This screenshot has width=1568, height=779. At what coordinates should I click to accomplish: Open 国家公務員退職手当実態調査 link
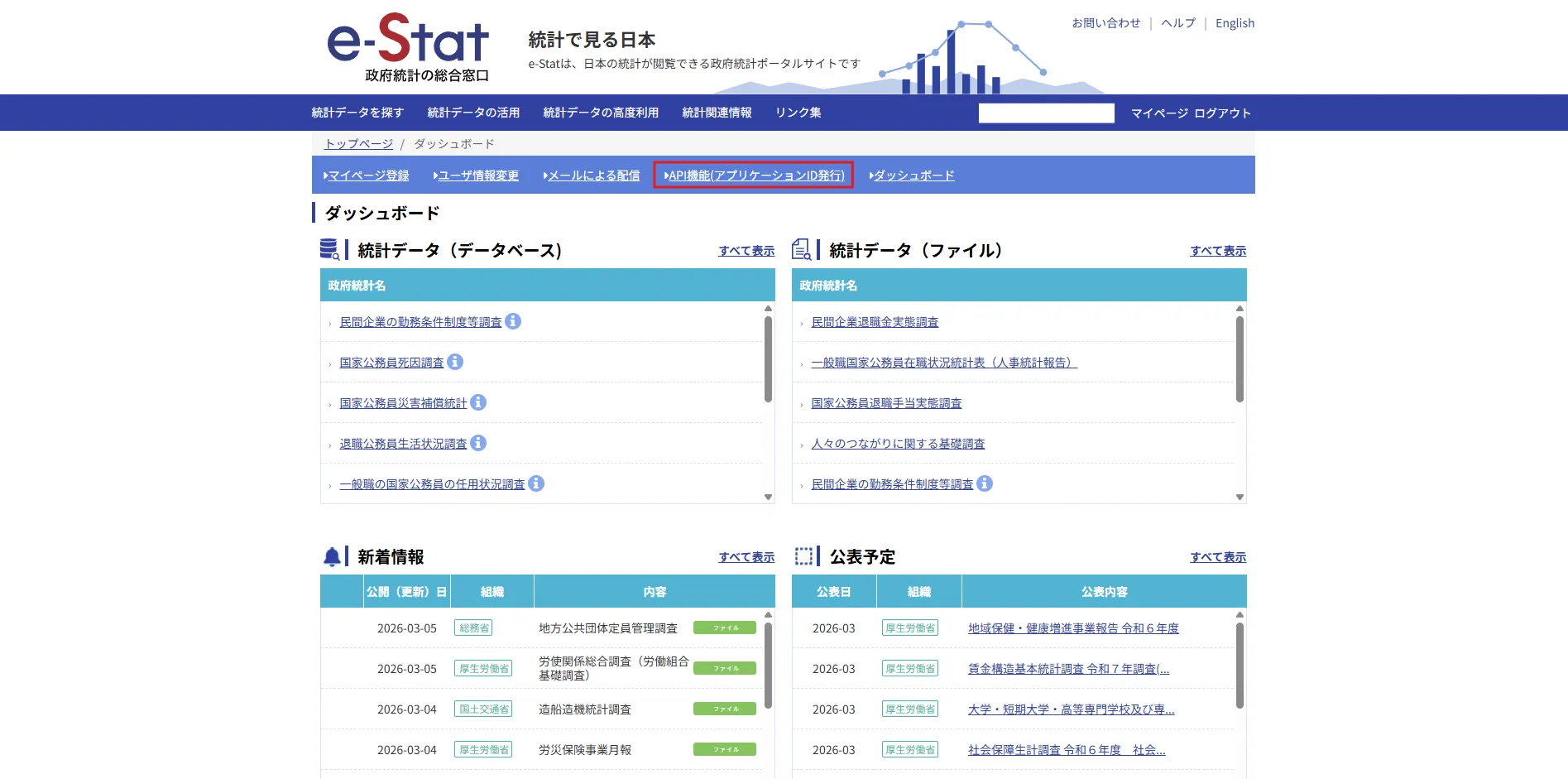point(886,403)
